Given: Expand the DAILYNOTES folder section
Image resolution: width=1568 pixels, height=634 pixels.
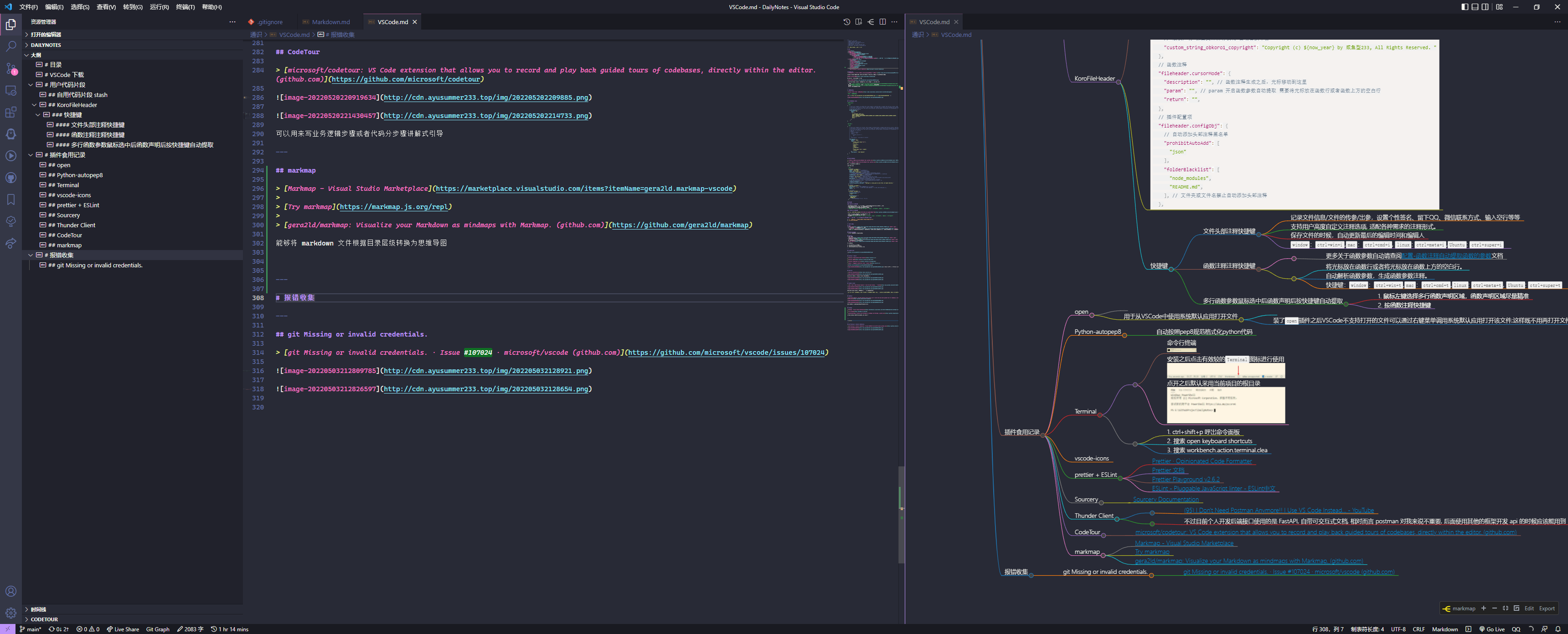Looking at the screenshot, I should point(133,45).
